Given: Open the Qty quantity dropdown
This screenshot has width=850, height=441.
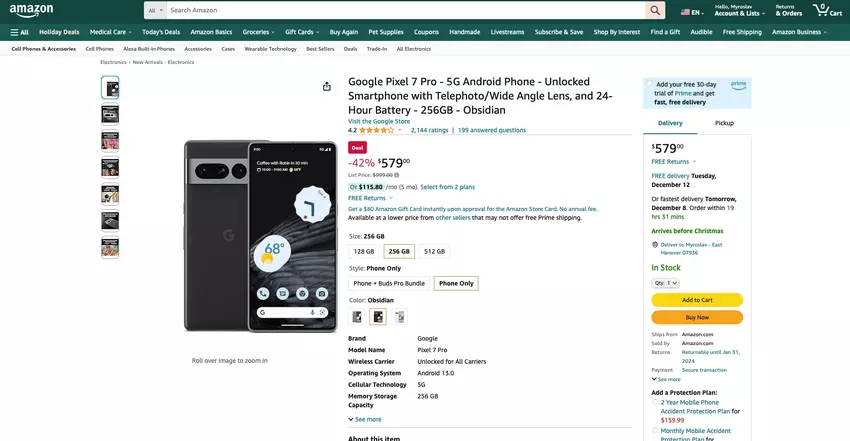Looking at the screenshot, I should 666,283.
